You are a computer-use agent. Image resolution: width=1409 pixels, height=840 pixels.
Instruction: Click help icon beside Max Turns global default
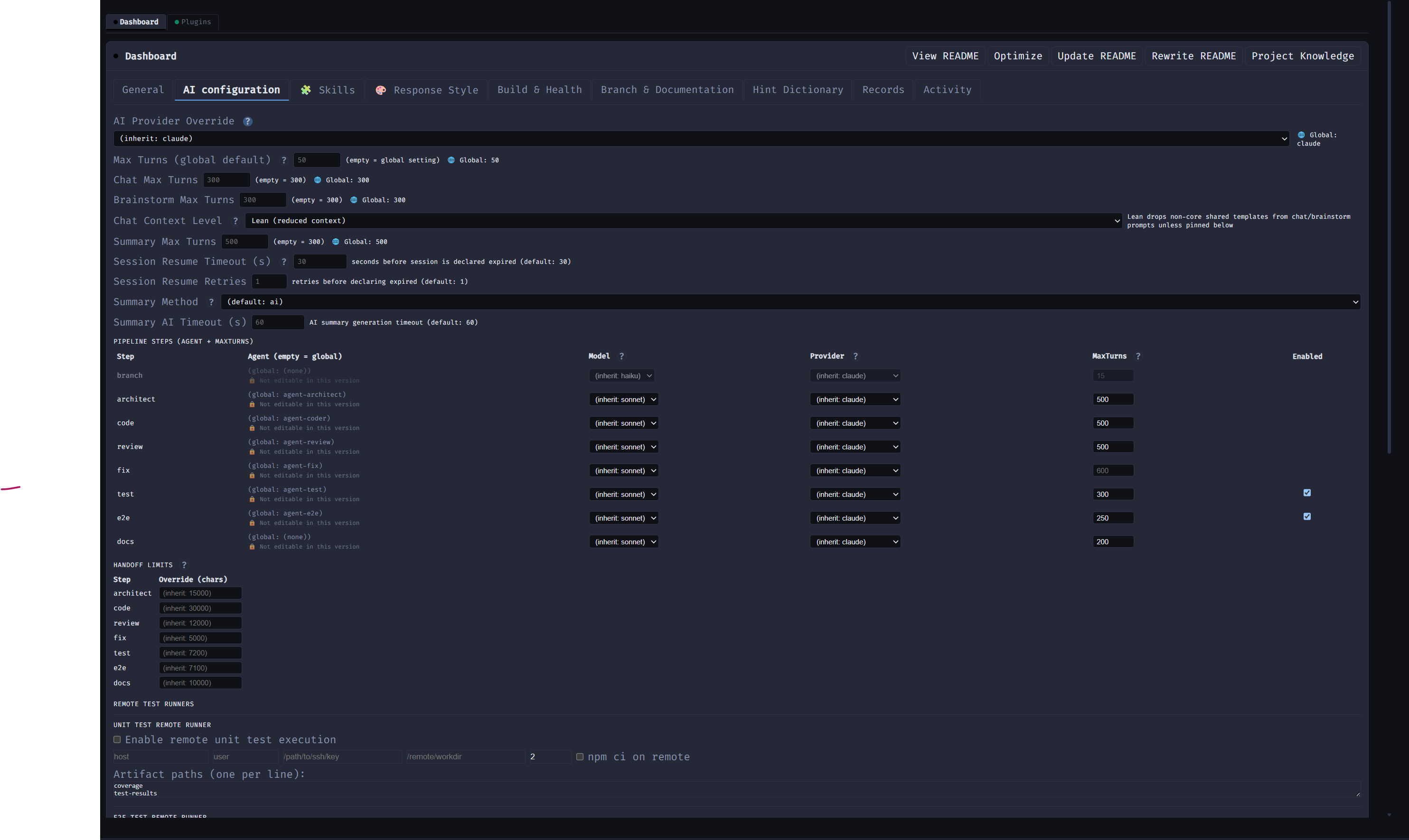pos(283,160)
